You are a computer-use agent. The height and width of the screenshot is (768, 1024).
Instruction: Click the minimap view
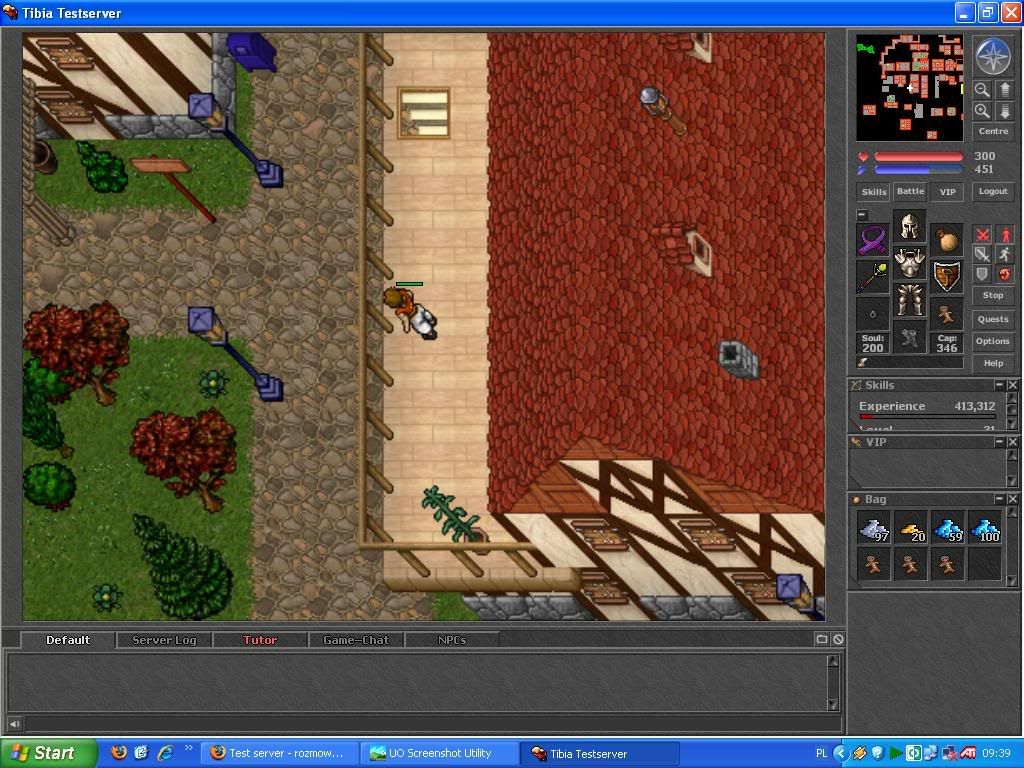910,88
